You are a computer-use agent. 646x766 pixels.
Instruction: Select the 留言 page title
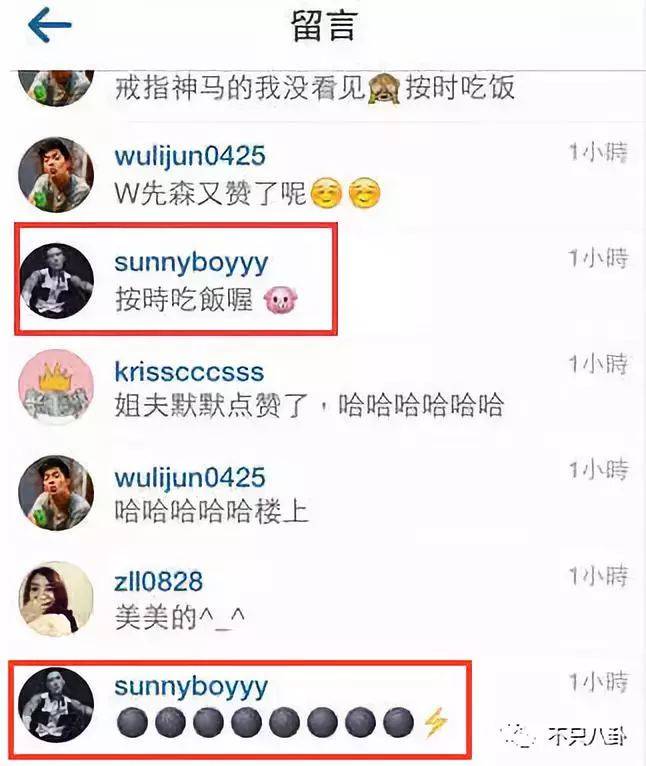pyautogui.click(x=324, y=25)
